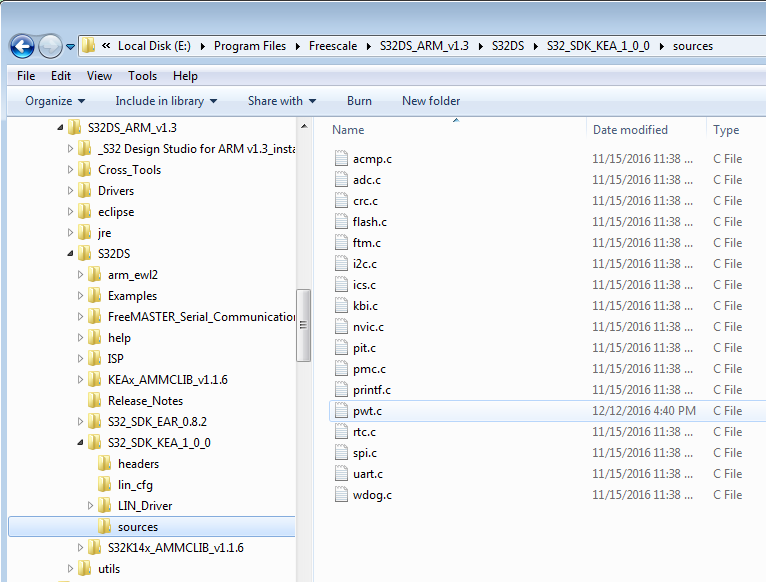Expand the Drivers folder node
766x582 pixels.
(70, 191)
